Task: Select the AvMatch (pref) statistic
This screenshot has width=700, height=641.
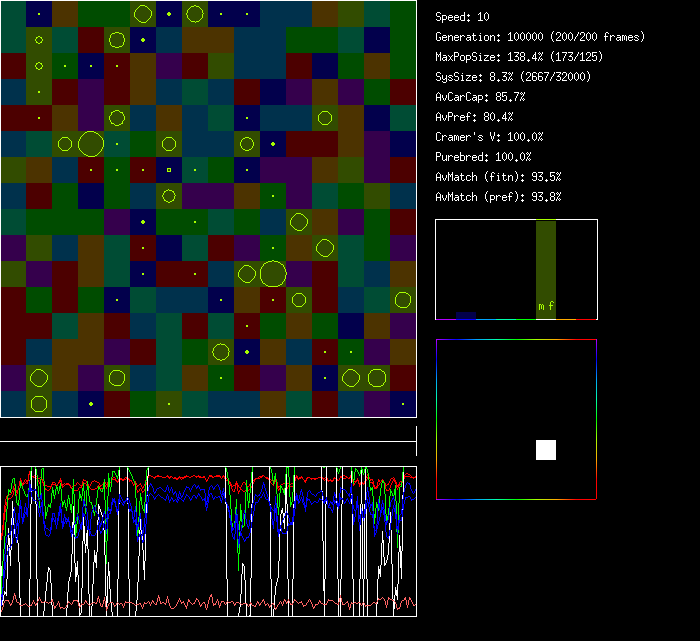Action: [498, 197]
